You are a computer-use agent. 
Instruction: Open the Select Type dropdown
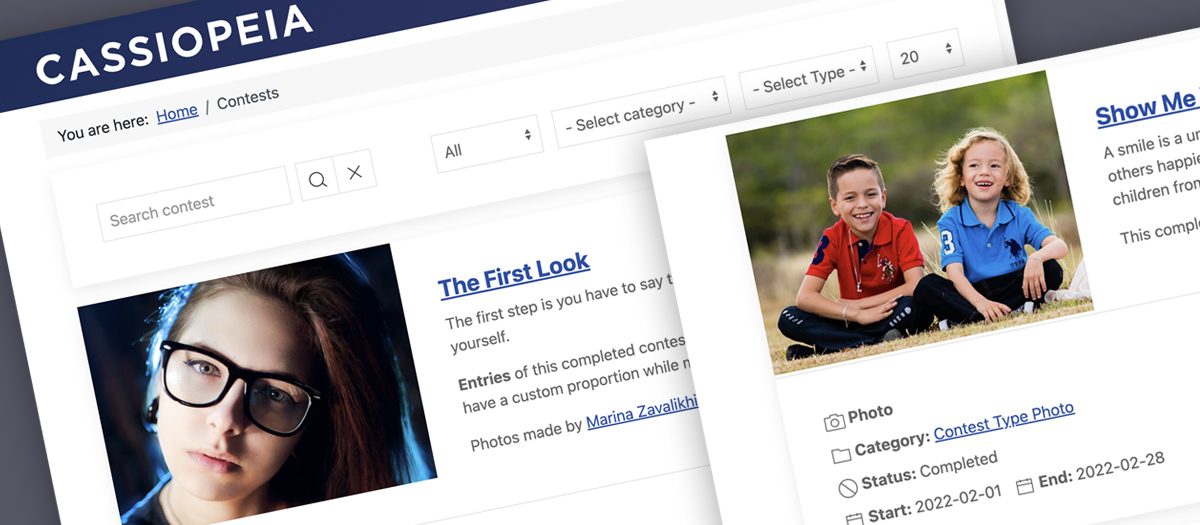coord(808,78)
